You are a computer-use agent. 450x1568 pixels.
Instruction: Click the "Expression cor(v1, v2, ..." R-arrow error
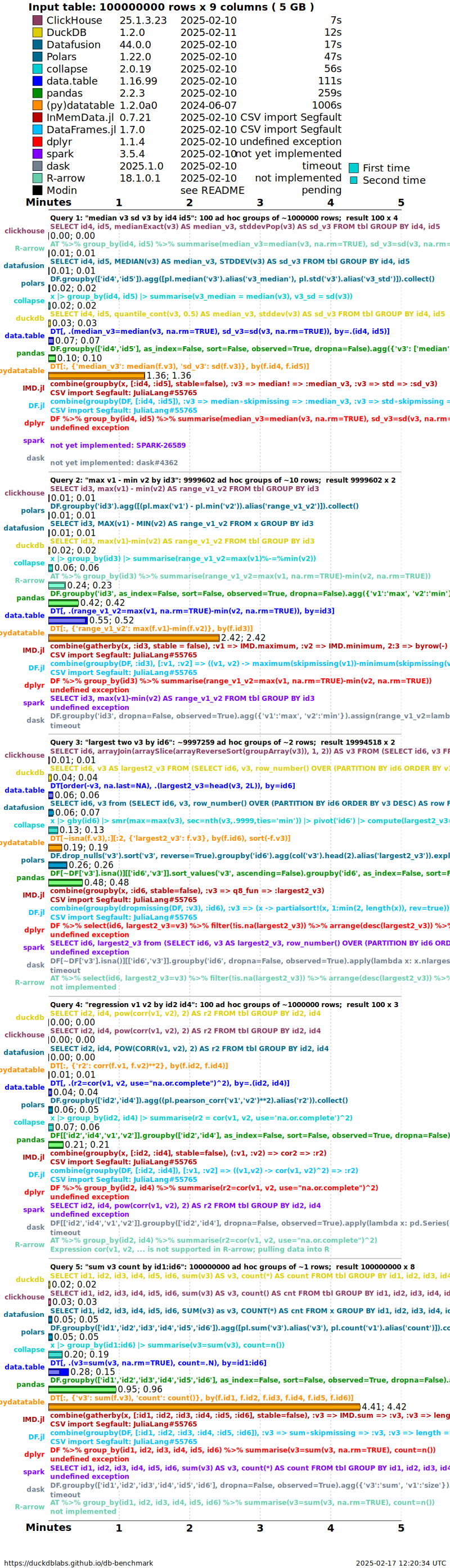[190, 1249]
